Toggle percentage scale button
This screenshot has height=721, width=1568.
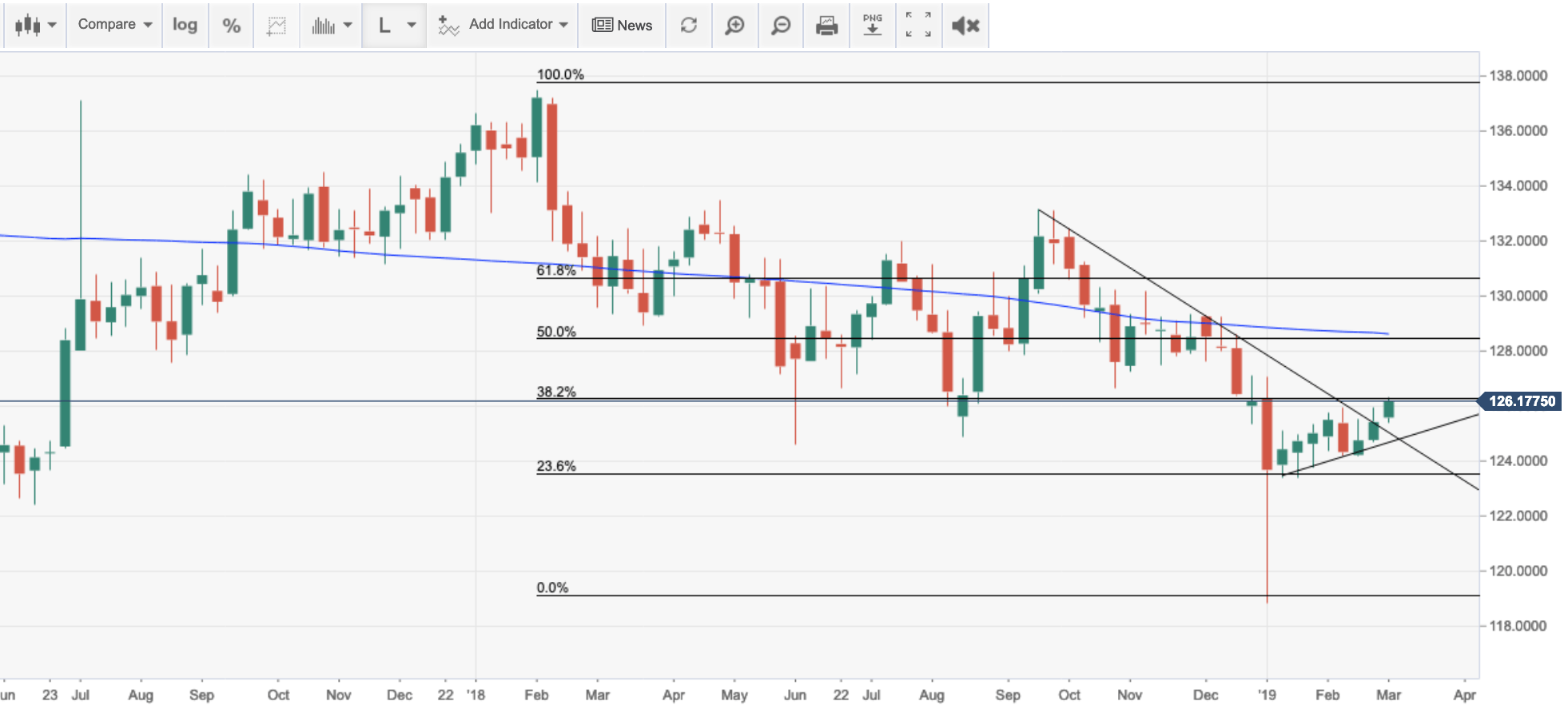point(231,25)
